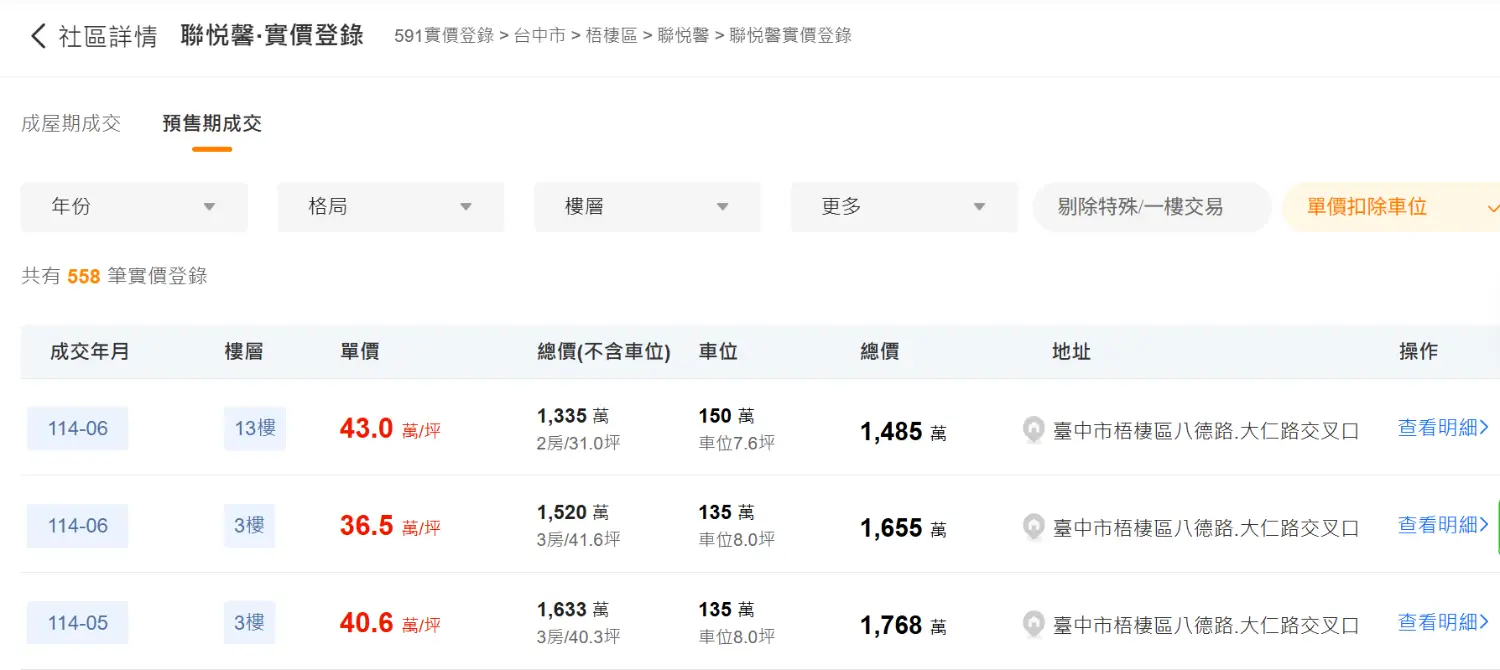Viewport: 1500px width, 670px height.
Task: Open the 樓層 filter dropdown
Action: click(x=647, y=207)
